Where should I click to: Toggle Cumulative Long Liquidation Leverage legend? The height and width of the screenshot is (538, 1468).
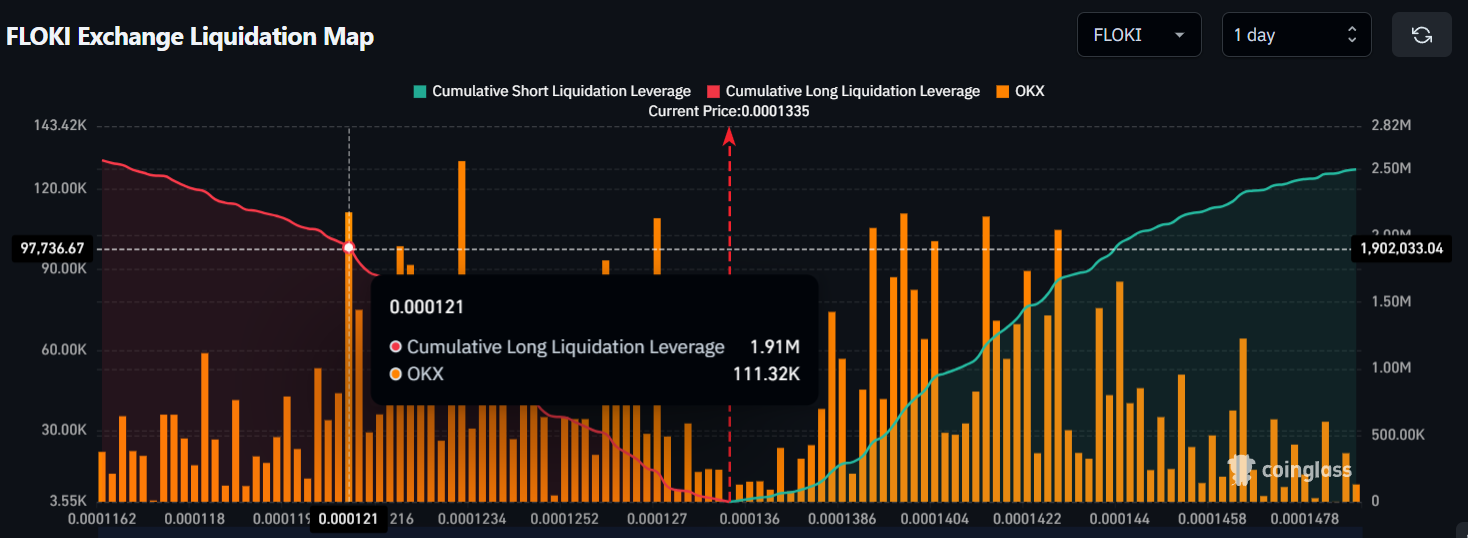click(844, 91)
